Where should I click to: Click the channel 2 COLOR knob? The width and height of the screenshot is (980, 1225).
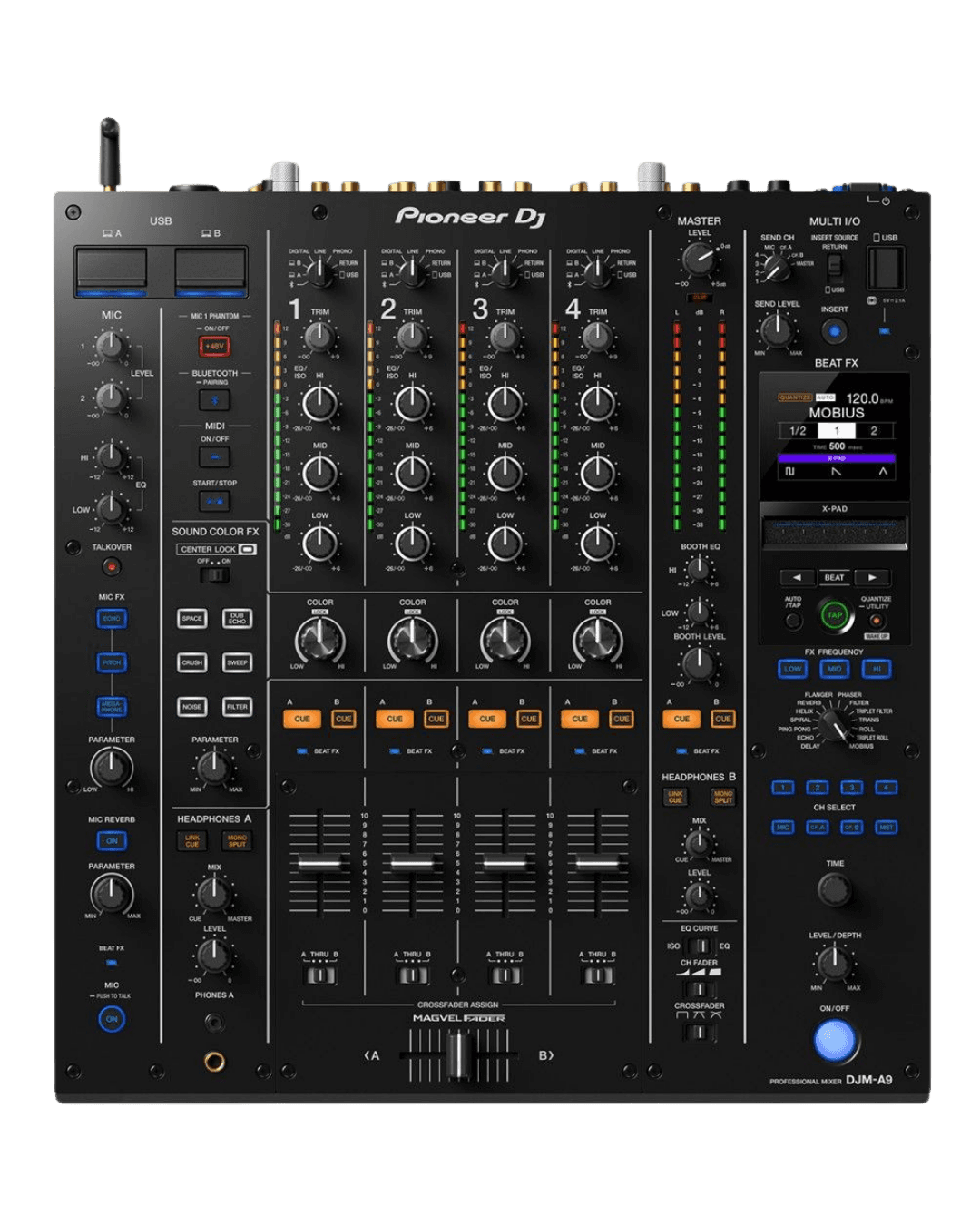click(412, 641)
